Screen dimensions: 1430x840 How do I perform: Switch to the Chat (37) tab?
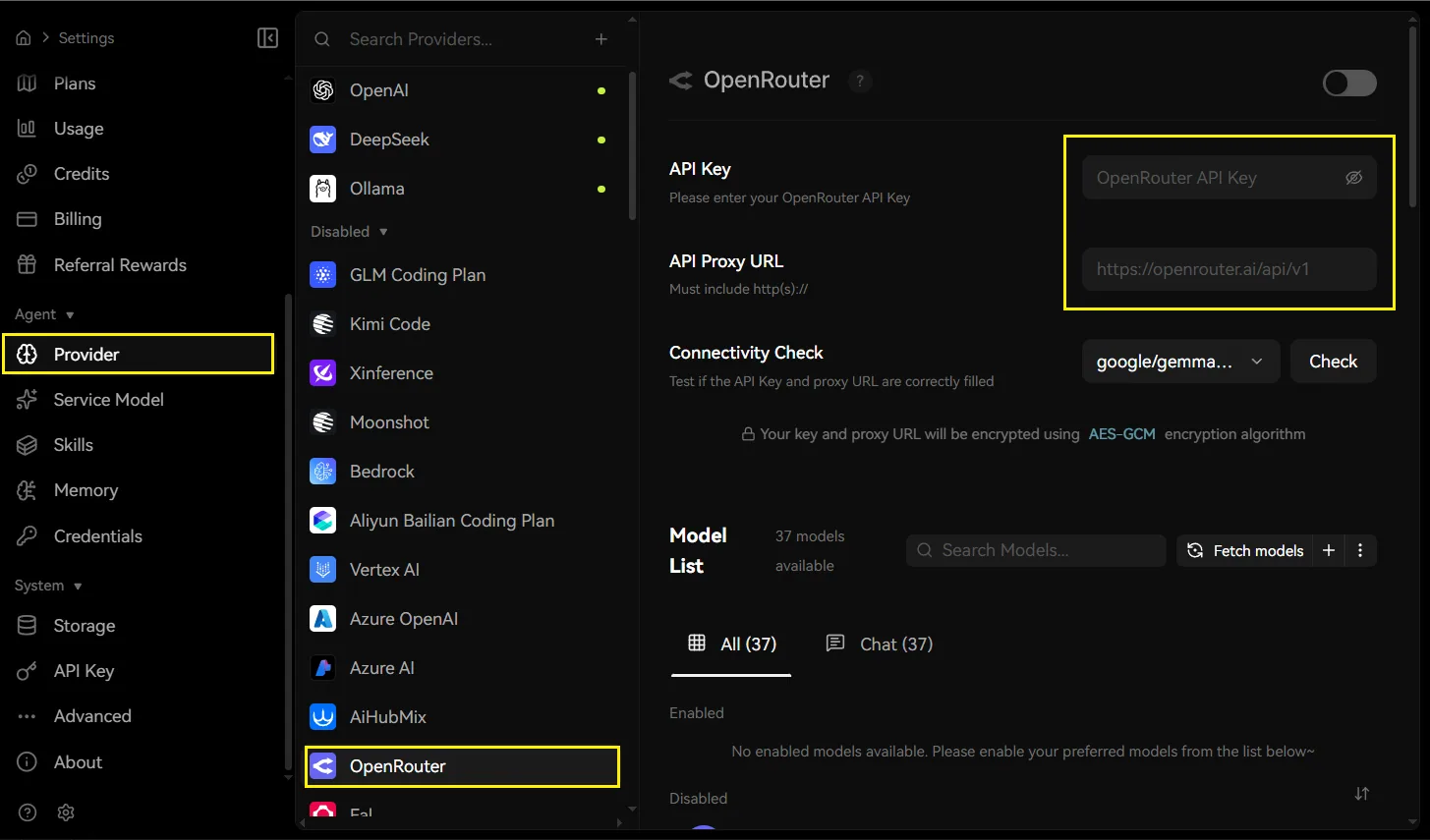point(880,644)
